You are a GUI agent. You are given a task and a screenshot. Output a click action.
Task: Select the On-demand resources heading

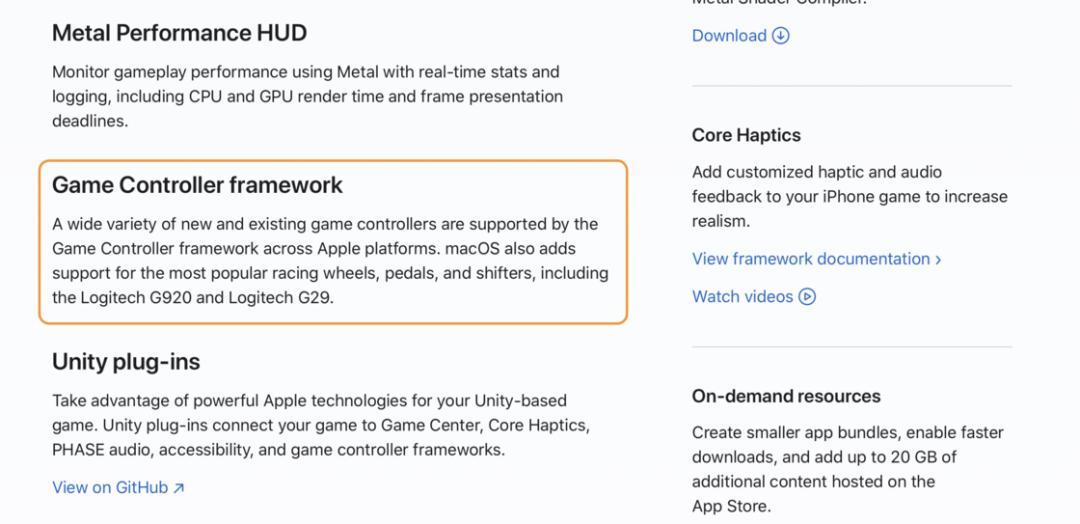pyautogui.click(x=786, y=396)
